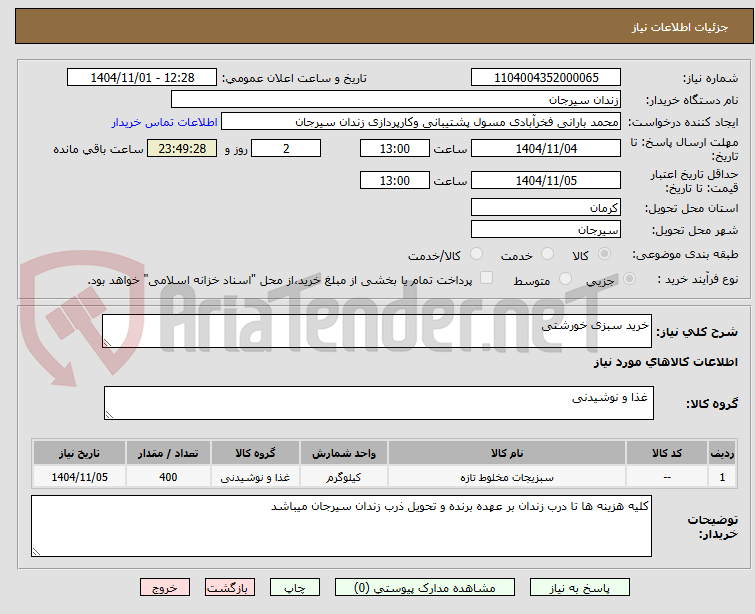The width and height of the screenshot is (755, 614).
Task: Click the remaining days field showing 2
Action: [286, 149]
